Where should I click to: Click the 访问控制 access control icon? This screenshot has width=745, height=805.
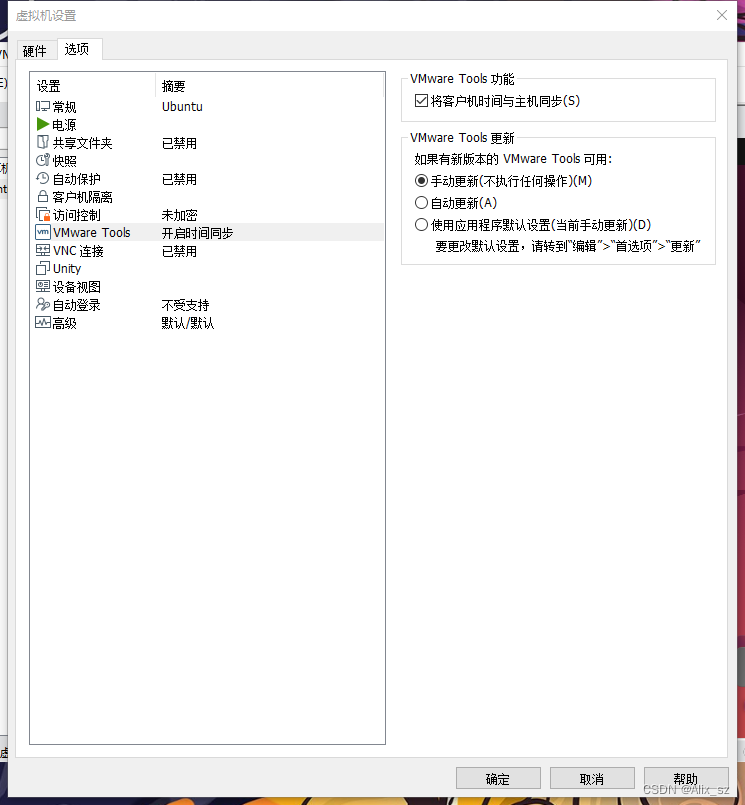click(x=43, y=214)
